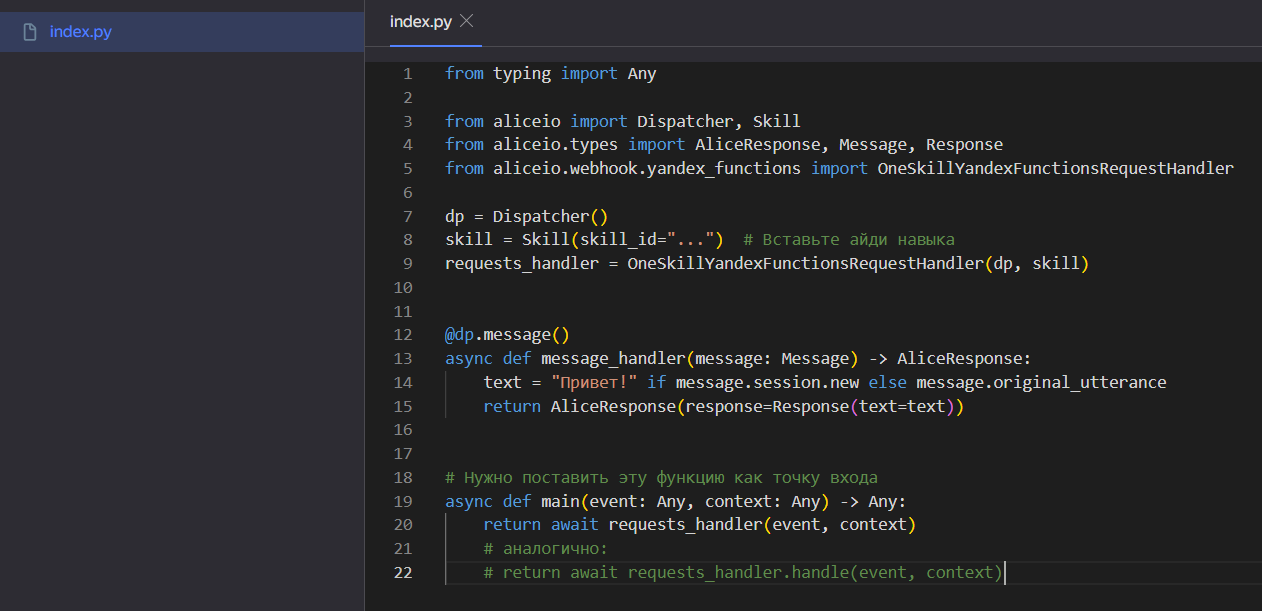Select index.py in the file sidebar
The width and height of the screenshot is (1262, 611).
(181, 32)
